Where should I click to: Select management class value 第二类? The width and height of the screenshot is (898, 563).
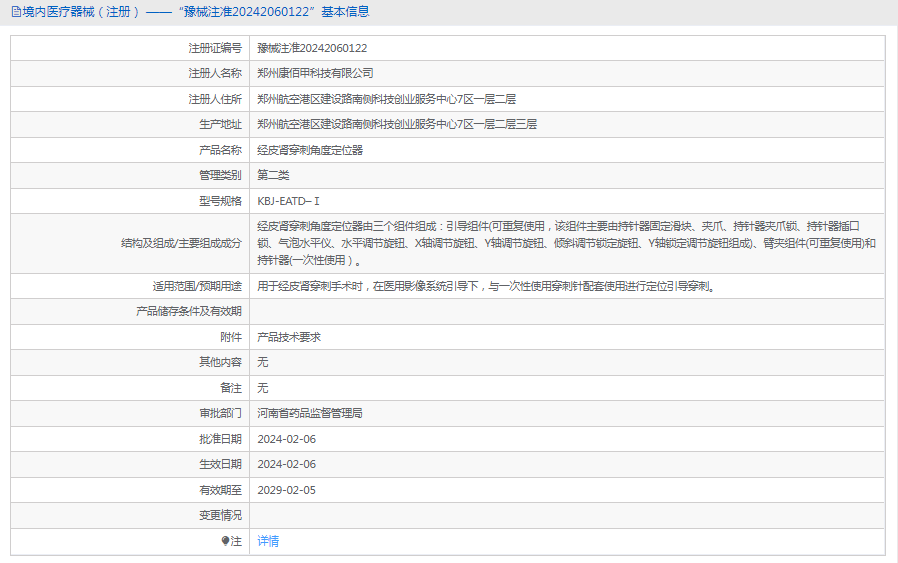273,175
